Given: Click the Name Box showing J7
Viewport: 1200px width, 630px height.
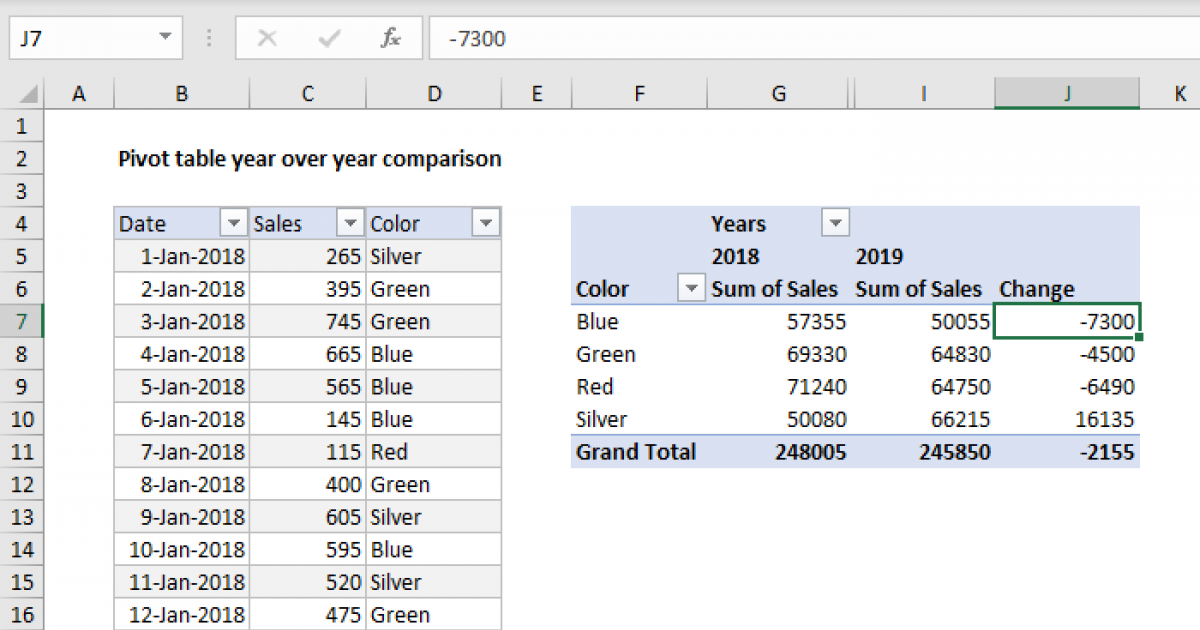Looking at the screenshot, I should (80, 39).
